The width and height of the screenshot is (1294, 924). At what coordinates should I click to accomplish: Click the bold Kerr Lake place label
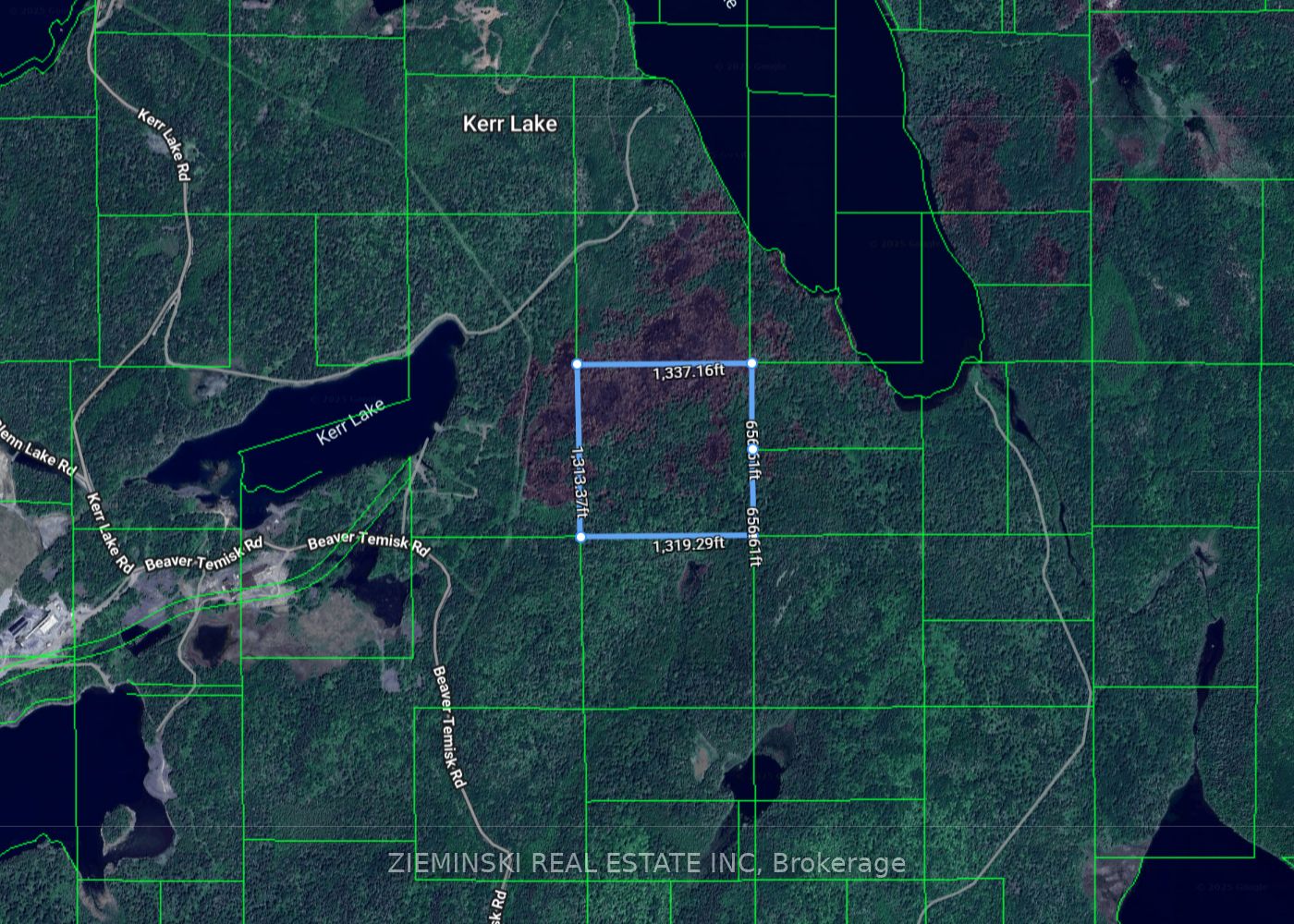coord(509,124)
